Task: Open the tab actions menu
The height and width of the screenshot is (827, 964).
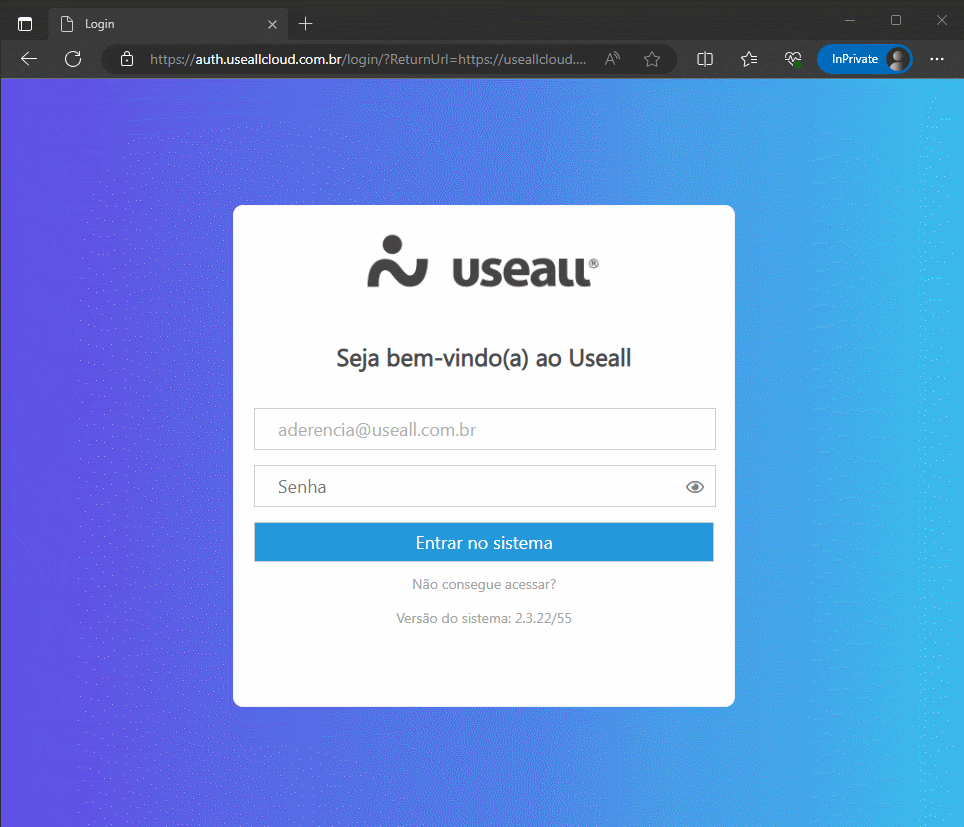Action: point(25,23)
